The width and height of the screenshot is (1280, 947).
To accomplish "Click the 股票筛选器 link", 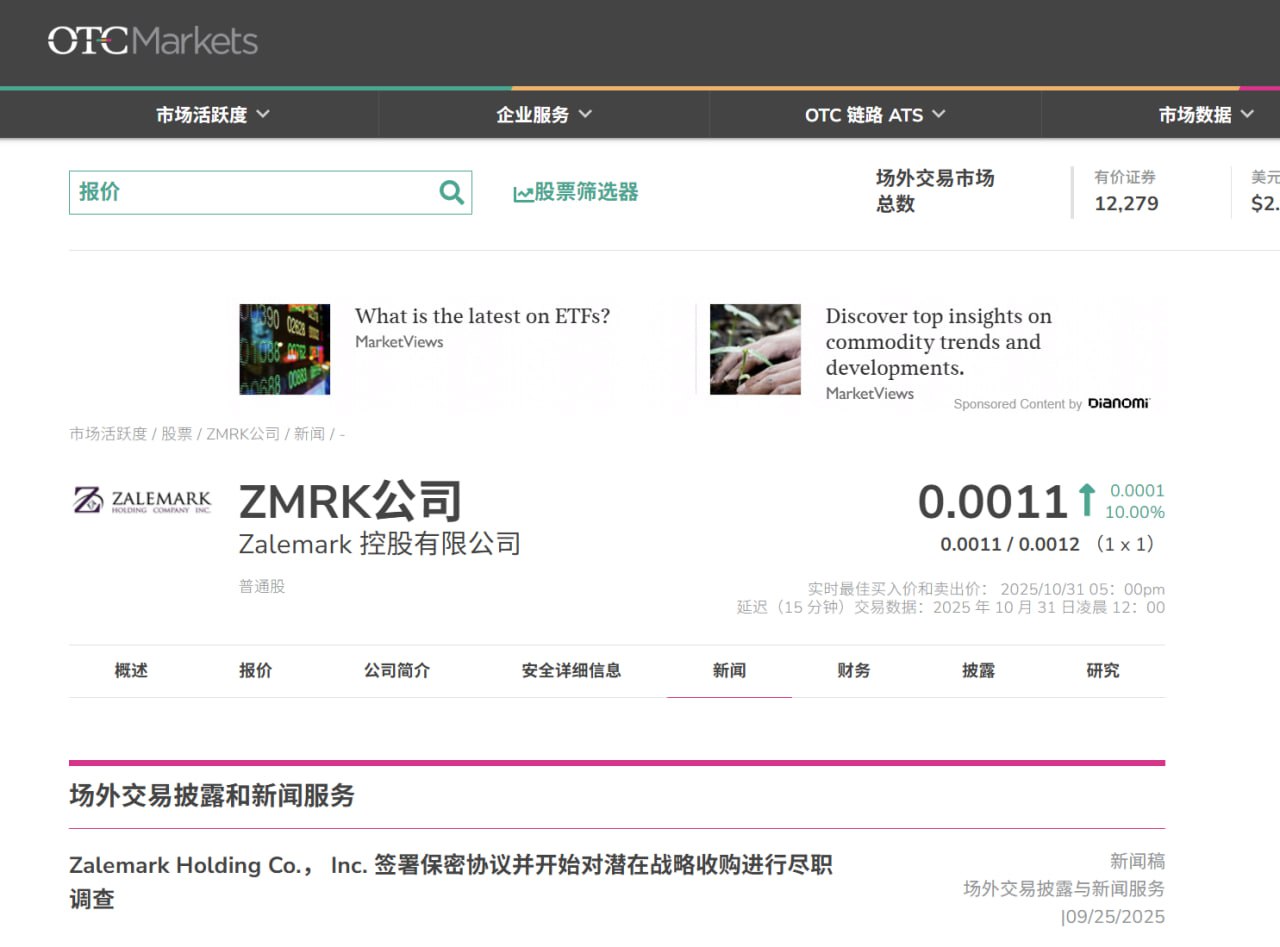I will tap(586, 192).
